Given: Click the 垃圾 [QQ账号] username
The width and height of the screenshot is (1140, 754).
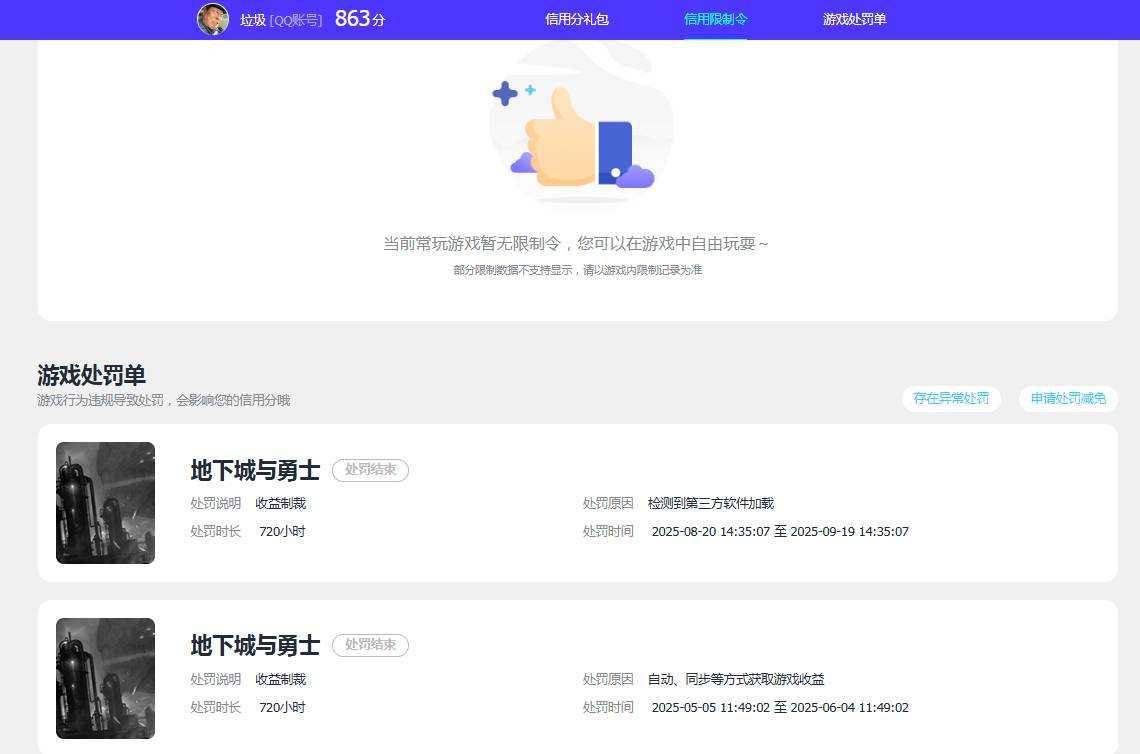Looking at the screenshot, I should point(281,20).
